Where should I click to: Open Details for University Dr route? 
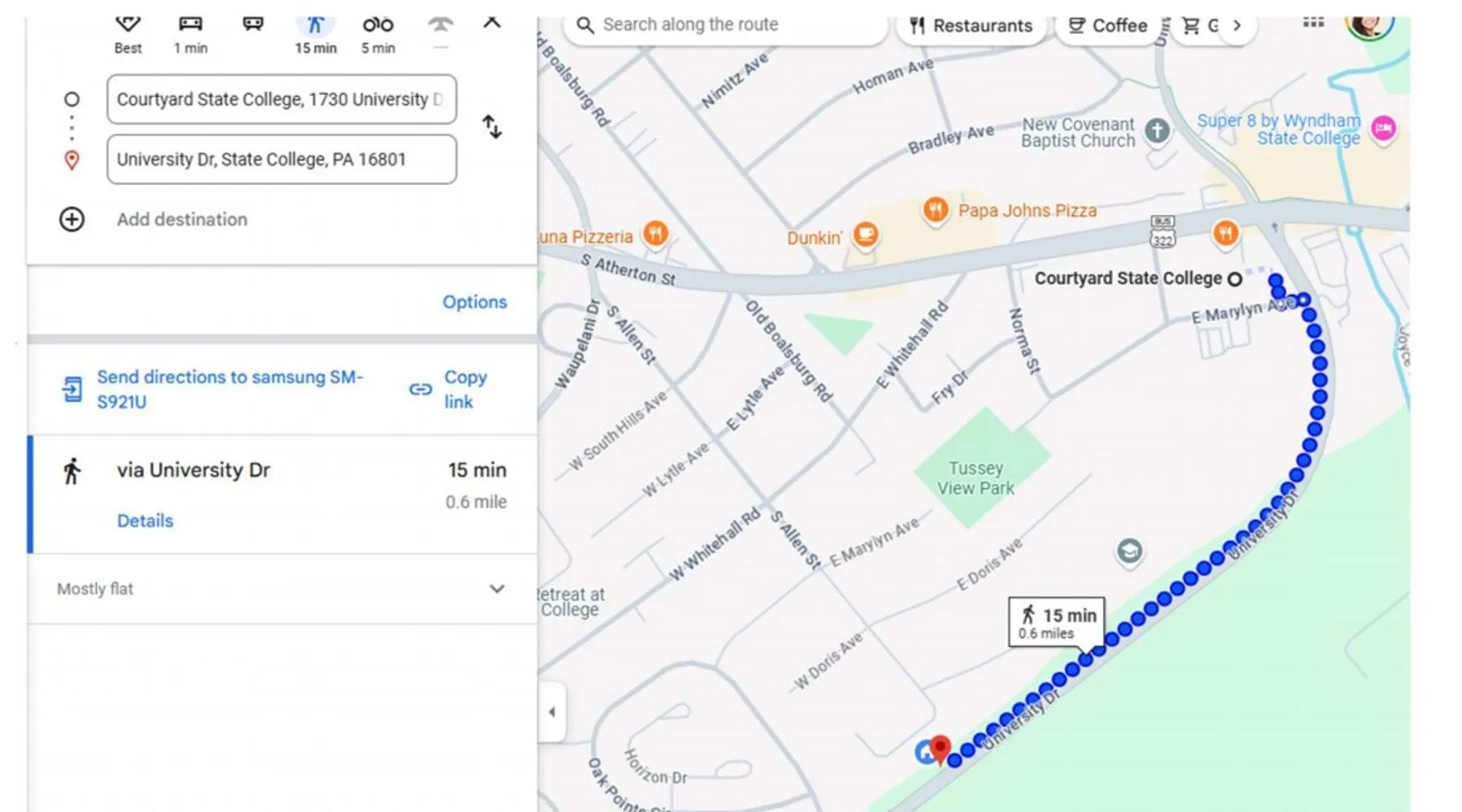tap(145, 520)
